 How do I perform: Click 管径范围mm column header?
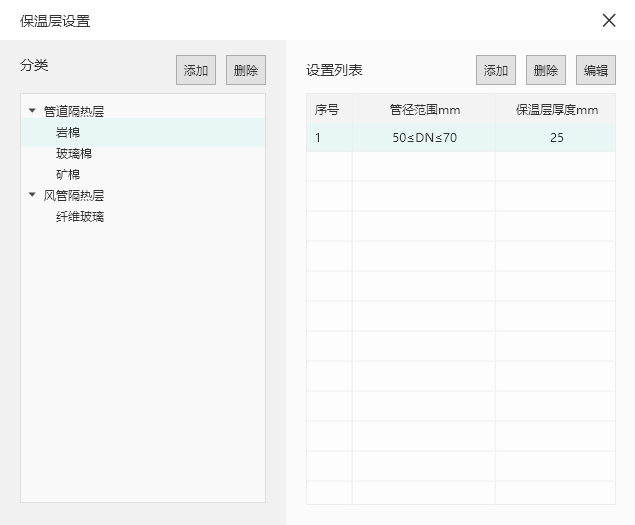(x=424, y=109)
